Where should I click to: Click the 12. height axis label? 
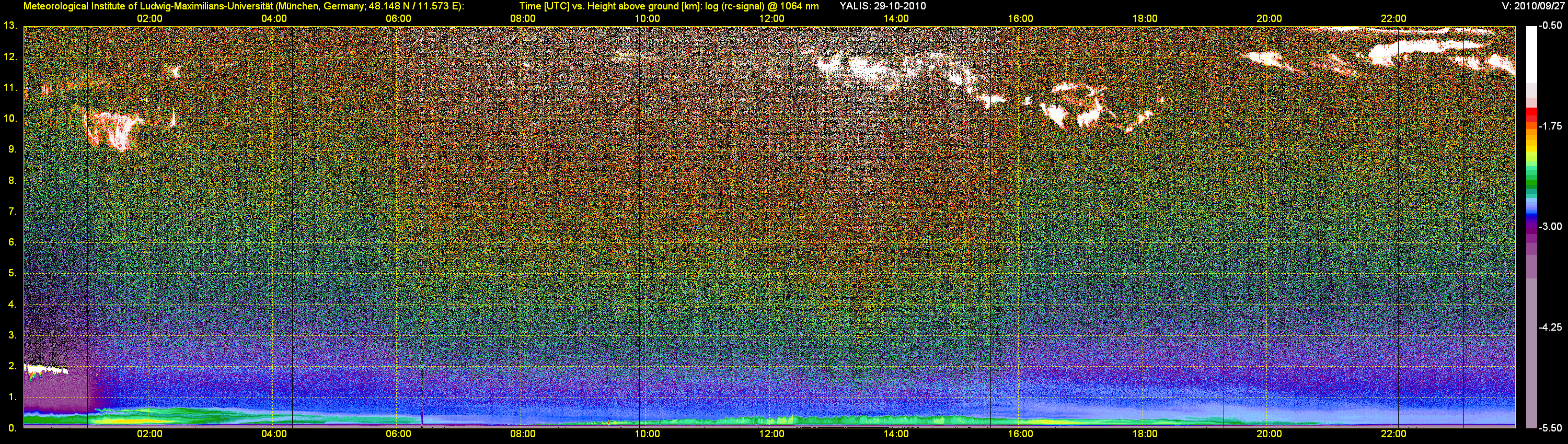[x=10, y=57]
